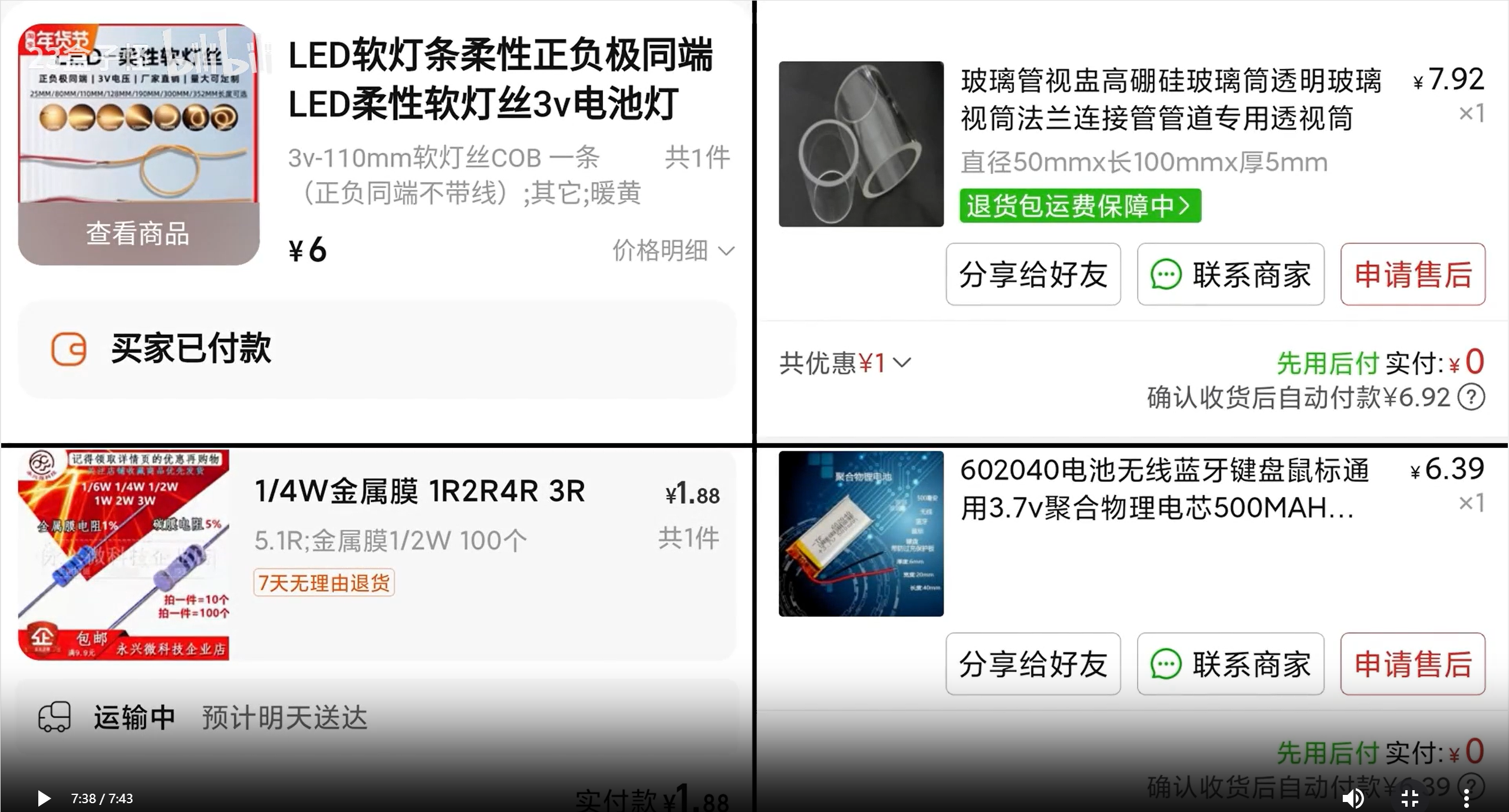Click lower 分享给好友 button
The height and width of the screenshot is (812, 1509).
[x=1033, y=664]
